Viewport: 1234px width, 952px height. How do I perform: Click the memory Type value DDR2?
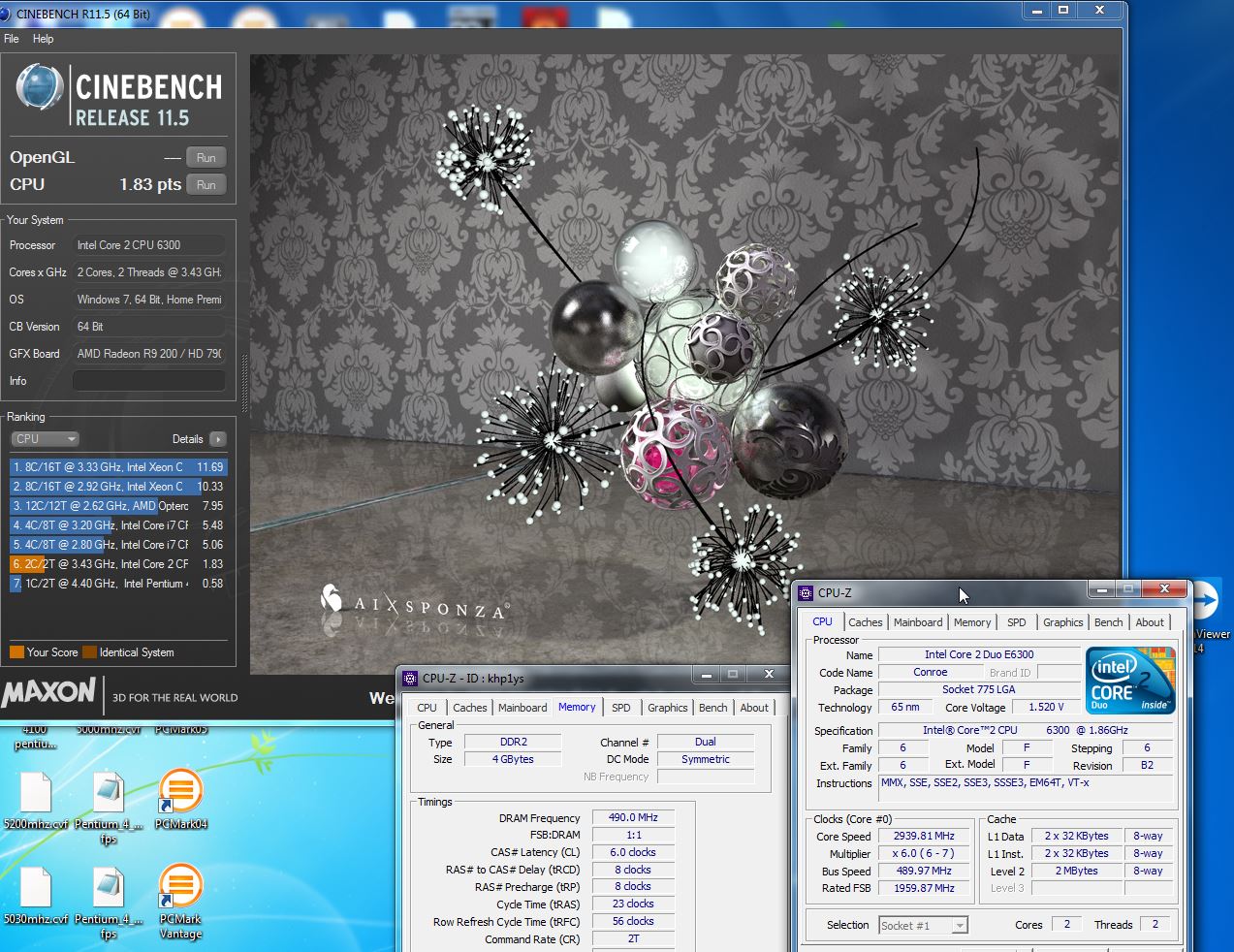513,742
